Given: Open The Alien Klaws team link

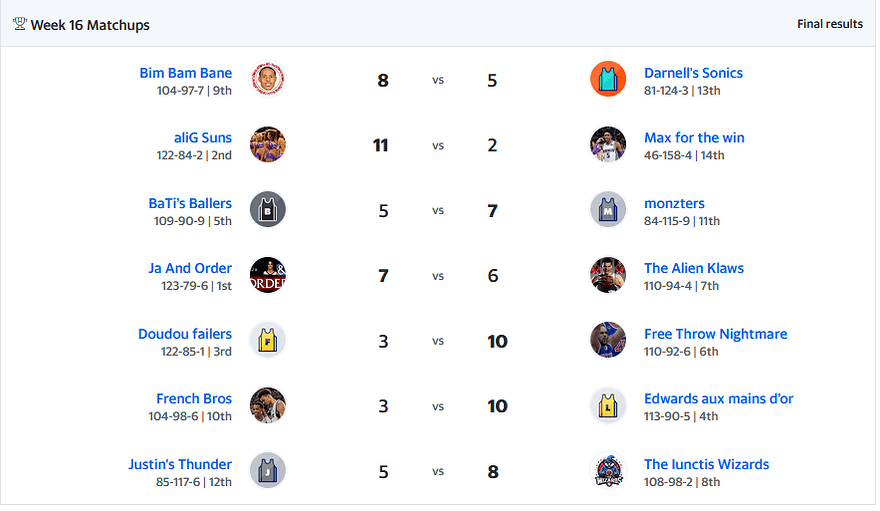Looking at the screenshot, I should 694,268.
